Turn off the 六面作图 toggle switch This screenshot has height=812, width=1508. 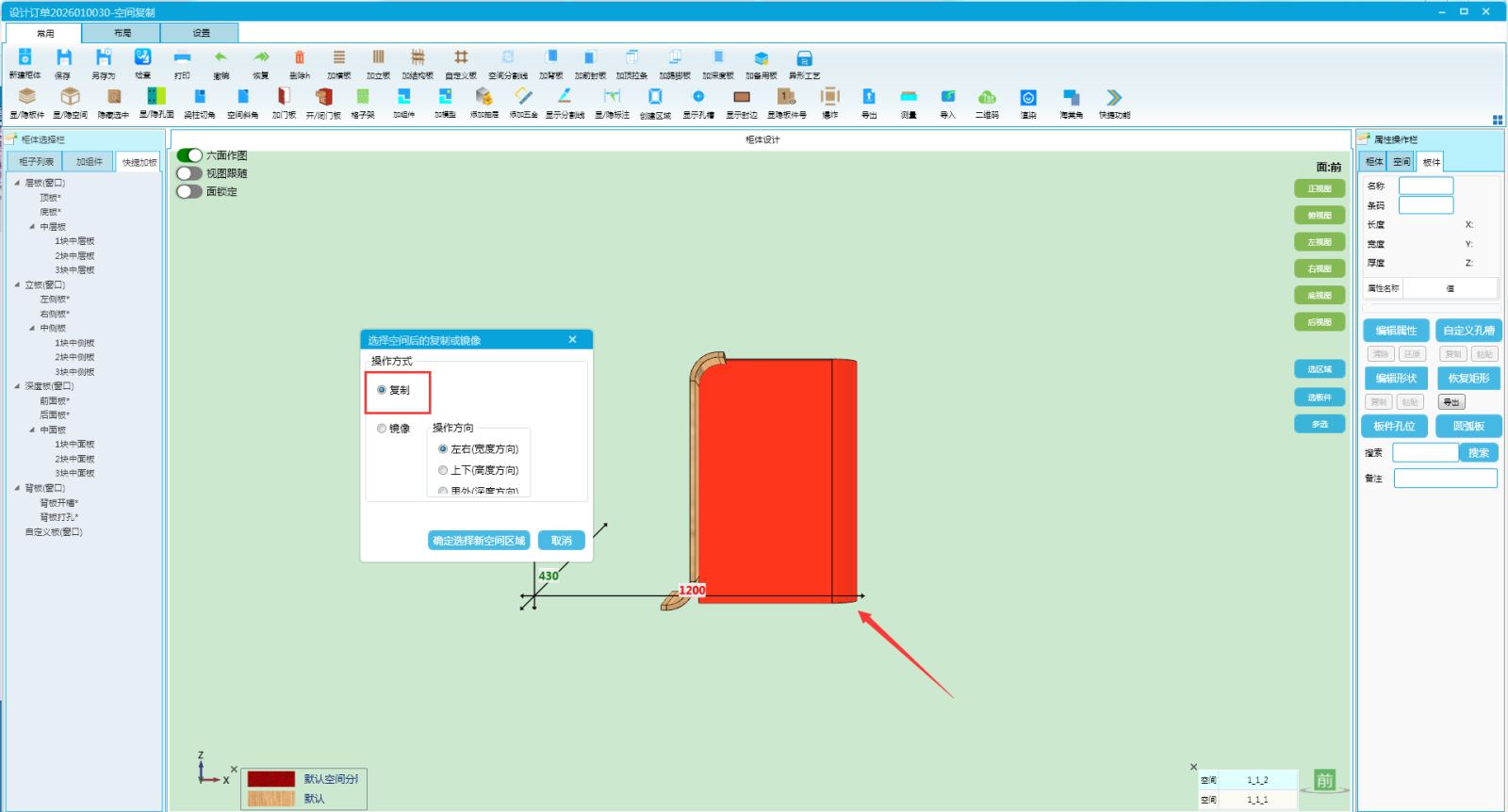coord(189,155)
